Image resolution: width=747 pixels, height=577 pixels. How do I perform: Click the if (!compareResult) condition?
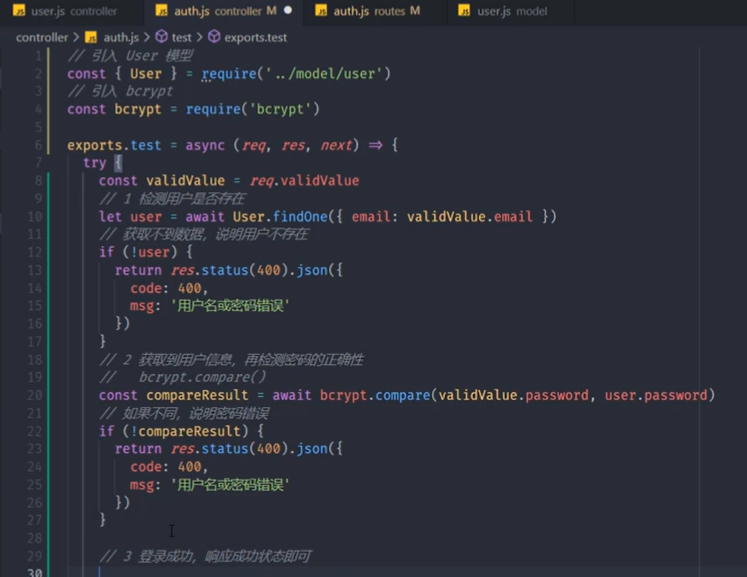point(173,431)
